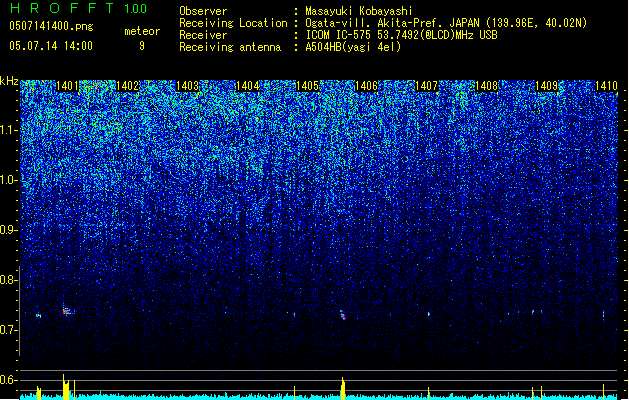Click the 'Receiving antenna' field label

tap(230, 47)
